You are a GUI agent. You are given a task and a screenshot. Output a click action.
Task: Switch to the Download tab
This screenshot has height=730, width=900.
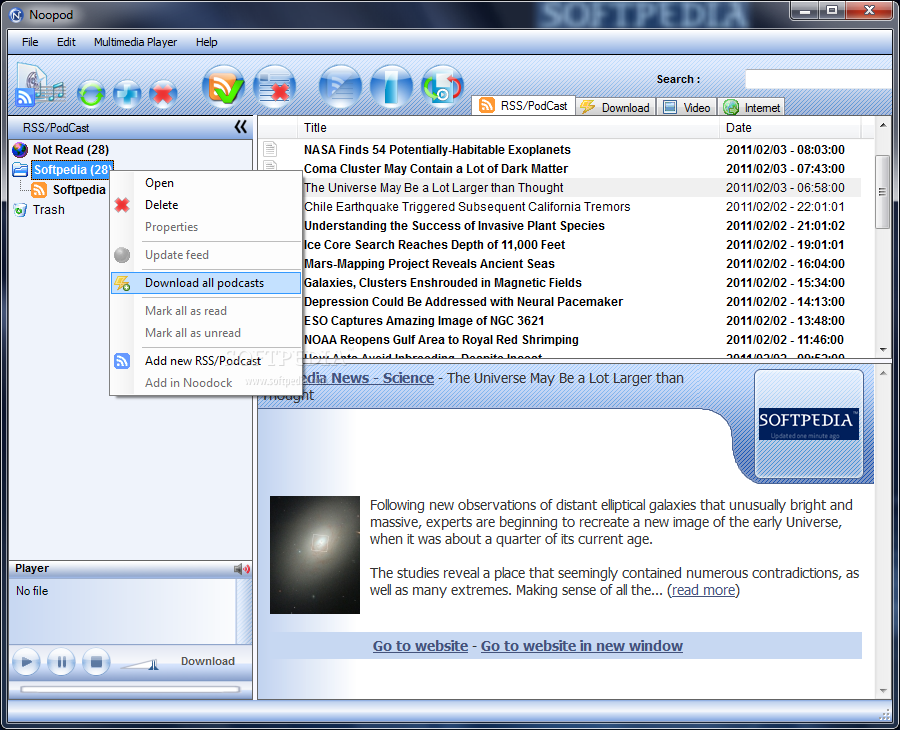tap(615, 107)
